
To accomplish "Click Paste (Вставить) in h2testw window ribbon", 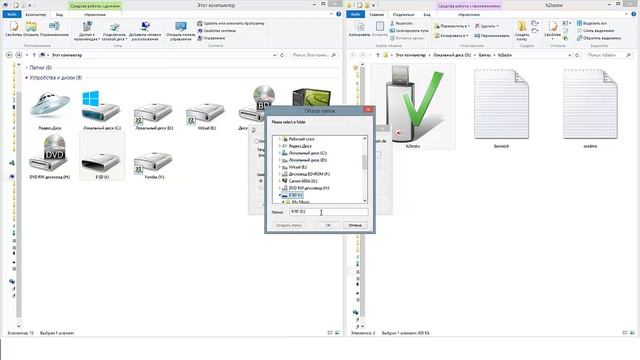I will tap(380, 29).
